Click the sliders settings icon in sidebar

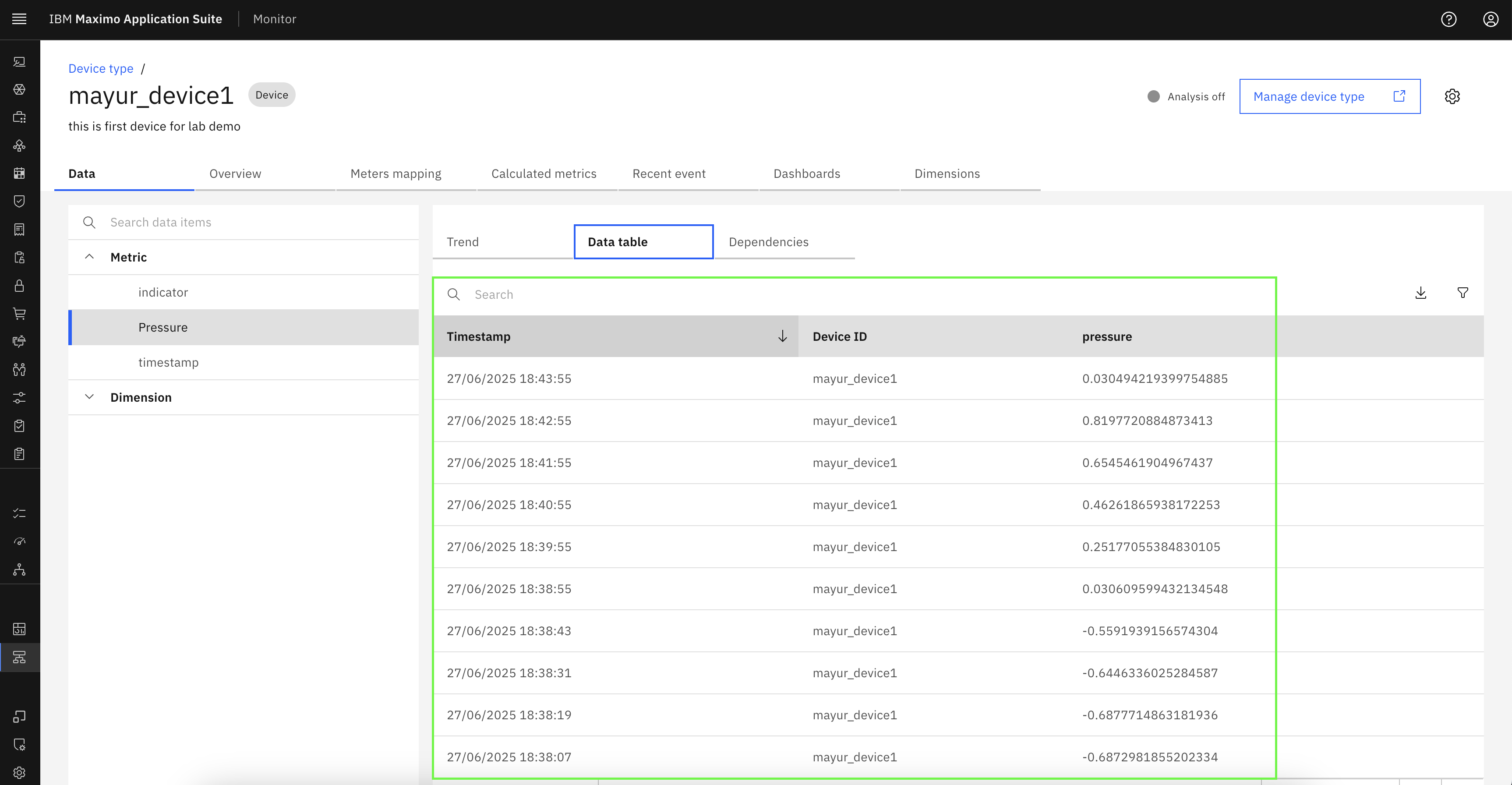tap(19, 397)
